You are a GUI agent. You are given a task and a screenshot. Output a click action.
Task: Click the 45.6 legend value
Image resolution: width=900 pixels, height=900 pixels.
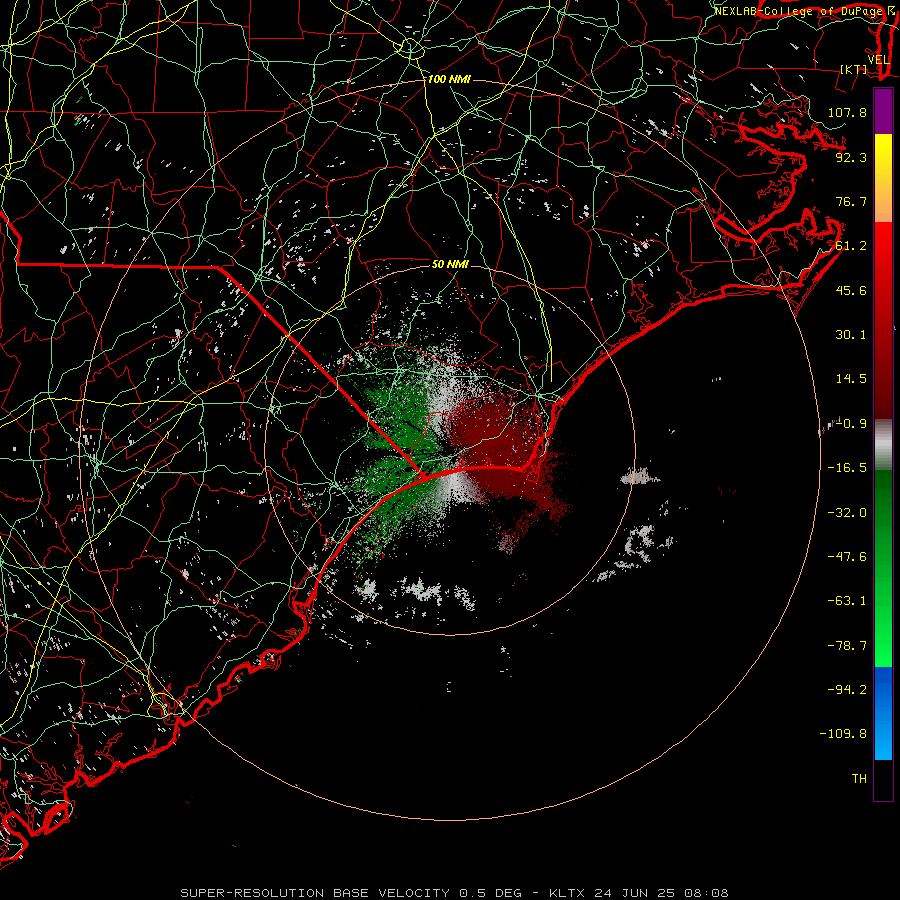click(x=851, y=290)
